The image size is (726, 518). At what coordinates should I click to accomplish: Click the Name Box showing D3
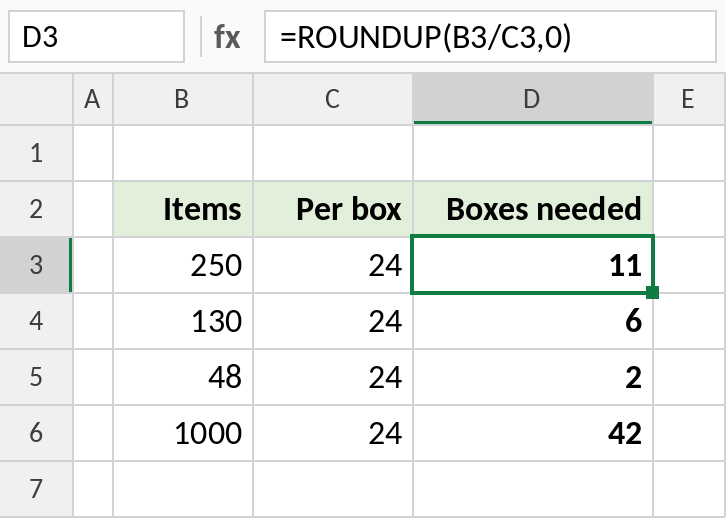96,37
